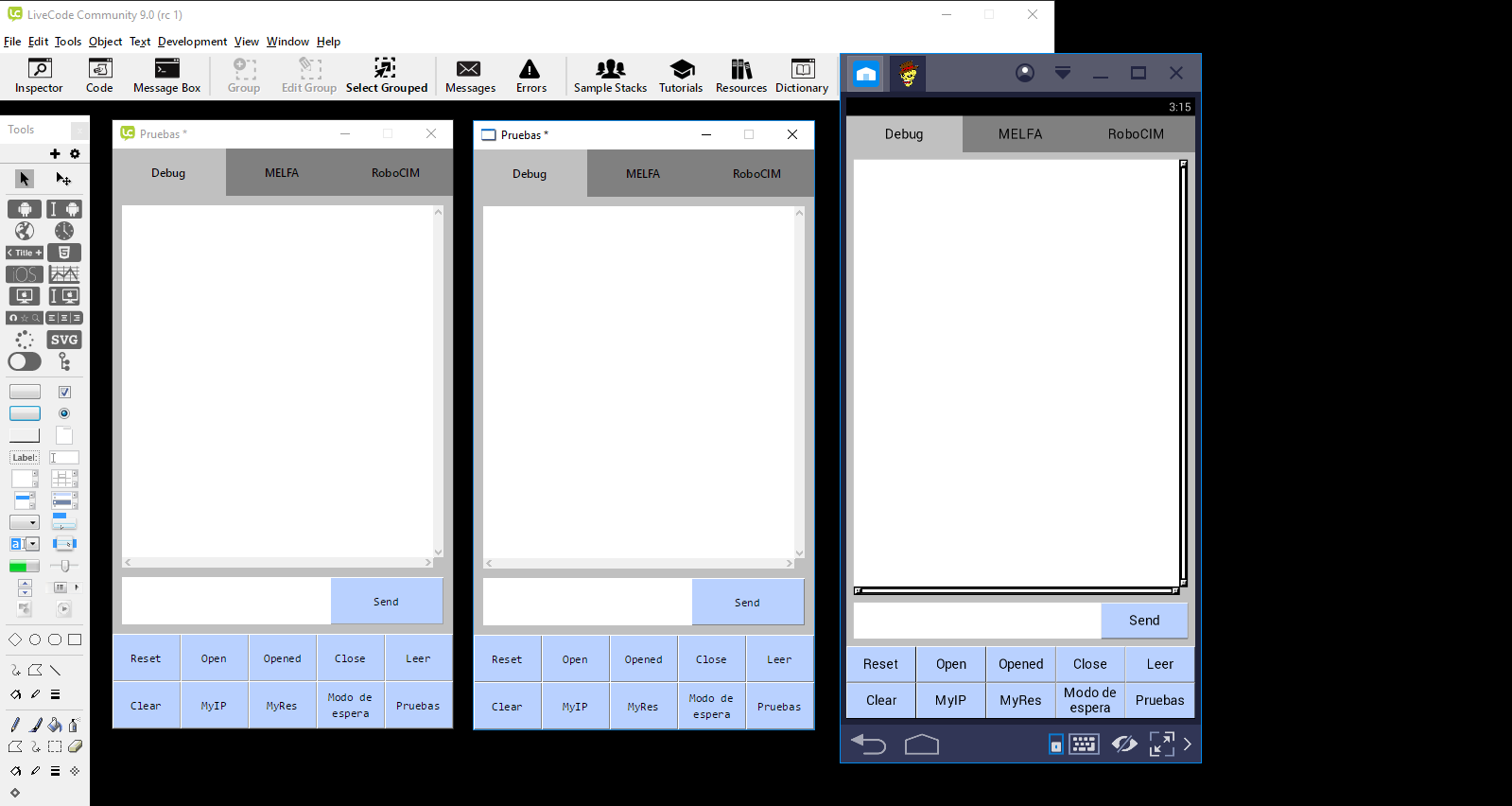Pick the dropdown option menu control
This screenshot has height=806, width=1512.
point(25,522)
